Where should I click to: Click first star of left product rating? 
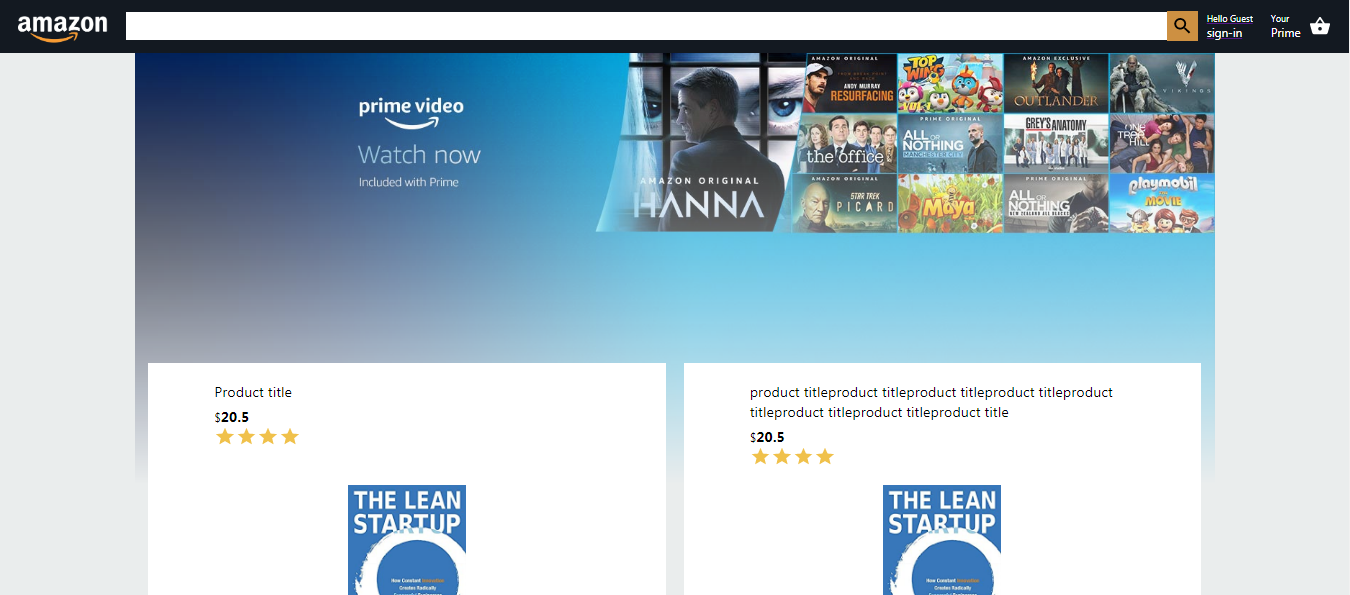[x=225, y=437]
